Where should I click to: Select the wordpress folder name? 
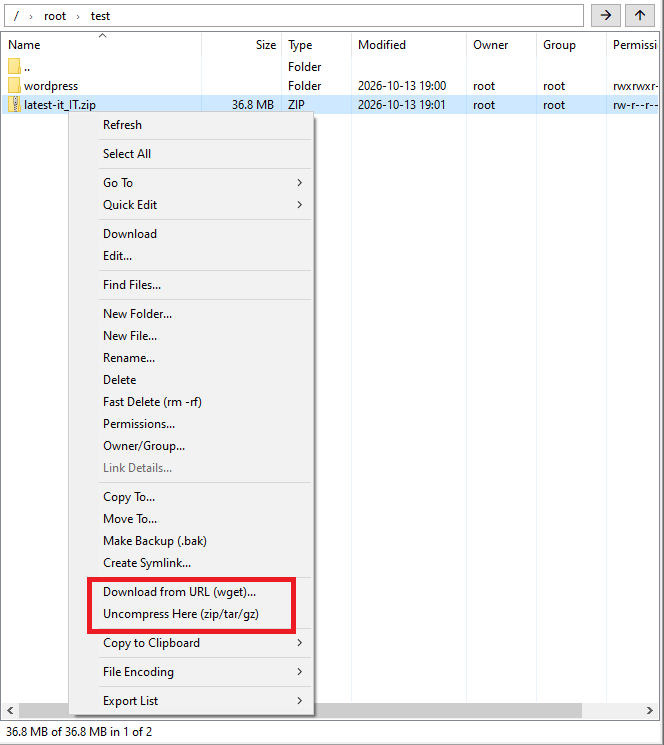point(51,86)
